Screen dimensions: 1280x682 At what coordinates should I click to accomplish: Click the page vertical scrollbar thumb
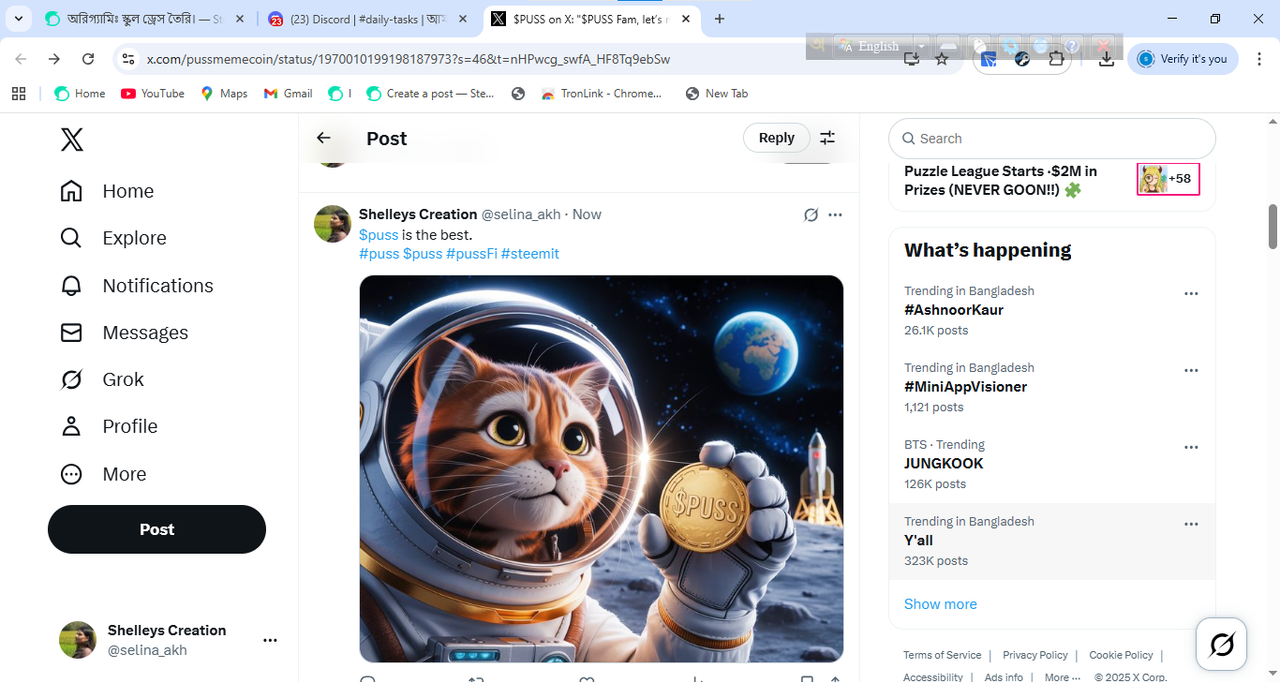pos(1273,227)
